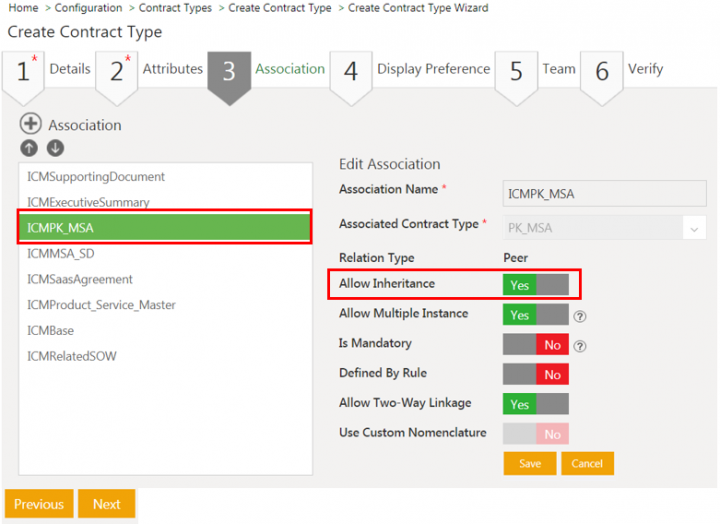Viewport: 720px width, 524px height.
Task: Enable the Is Mandatory switch
Action: click(535, 345)
